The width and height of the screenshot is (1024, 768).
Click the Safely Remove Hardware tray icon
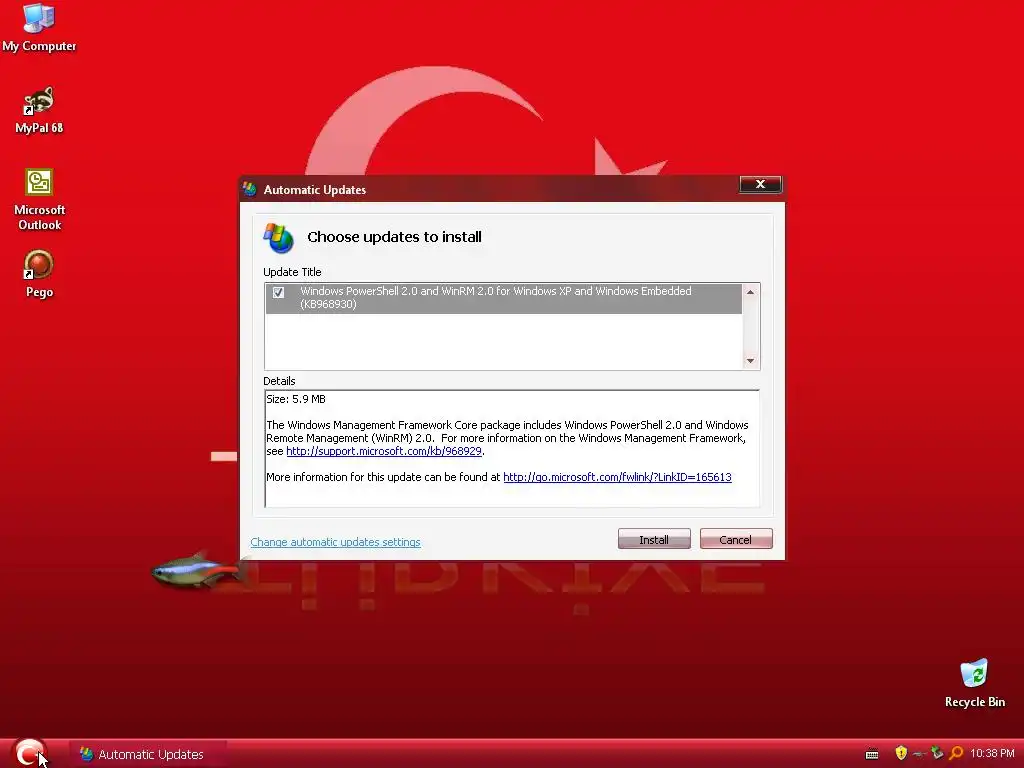[937, 753]
